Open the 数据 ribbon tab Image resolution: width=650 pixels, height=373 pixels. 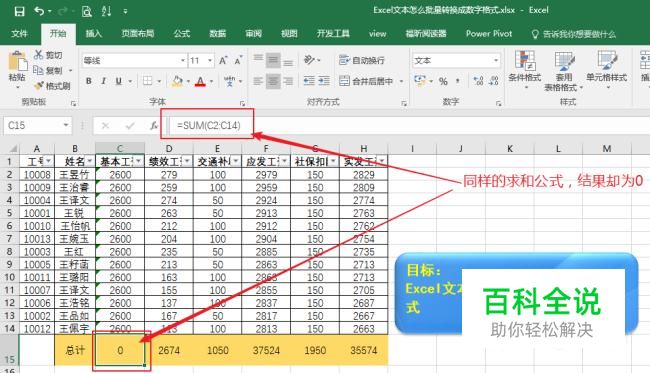coord(218,34)
